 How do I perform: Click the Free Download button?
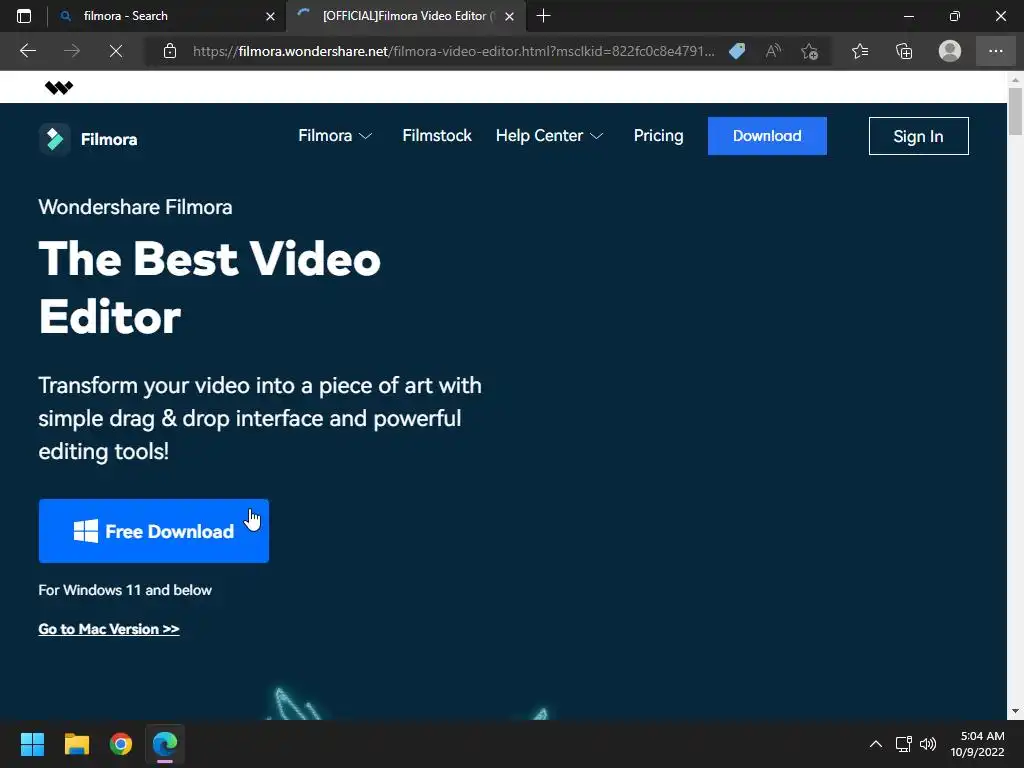pos(153,531)
